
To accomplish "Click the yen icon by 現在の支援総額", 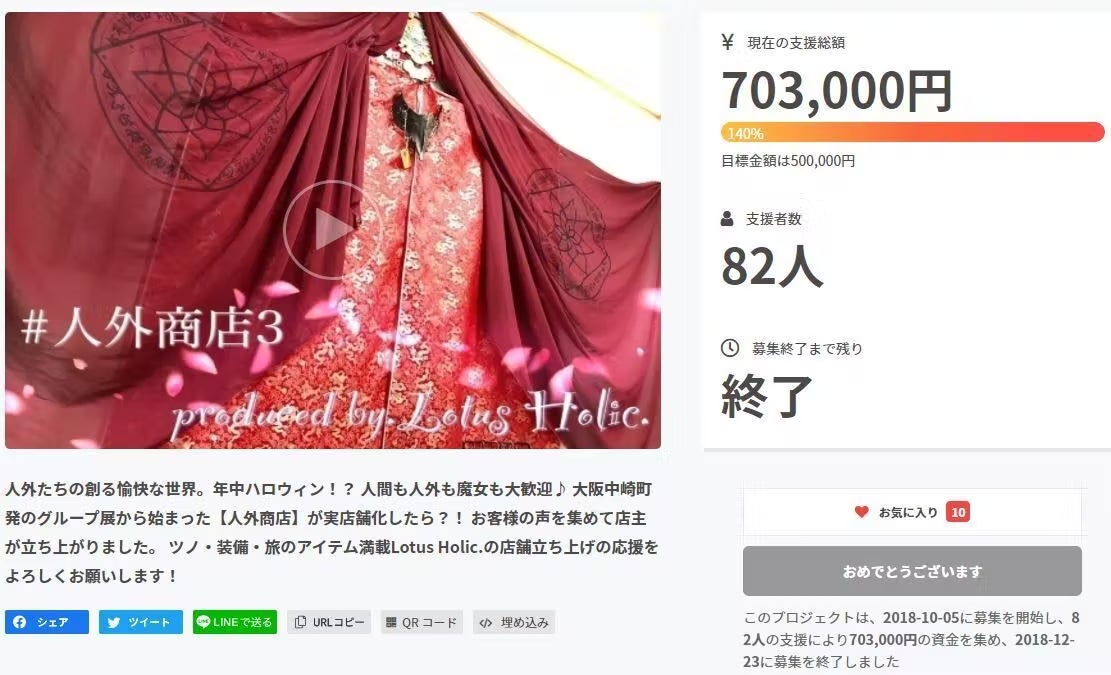I will click(x=728, y=42).
